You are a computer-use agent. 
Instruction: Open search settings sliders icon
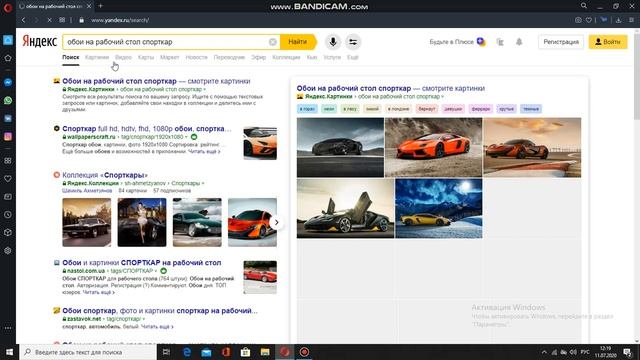(353, 42)
